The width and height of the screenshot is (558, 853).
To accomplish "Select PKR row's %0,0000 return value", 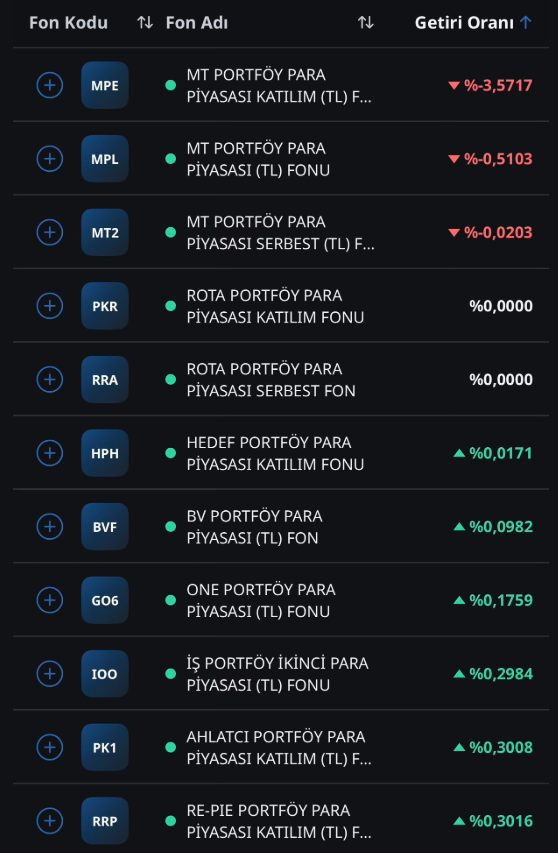I will point(501,306).
